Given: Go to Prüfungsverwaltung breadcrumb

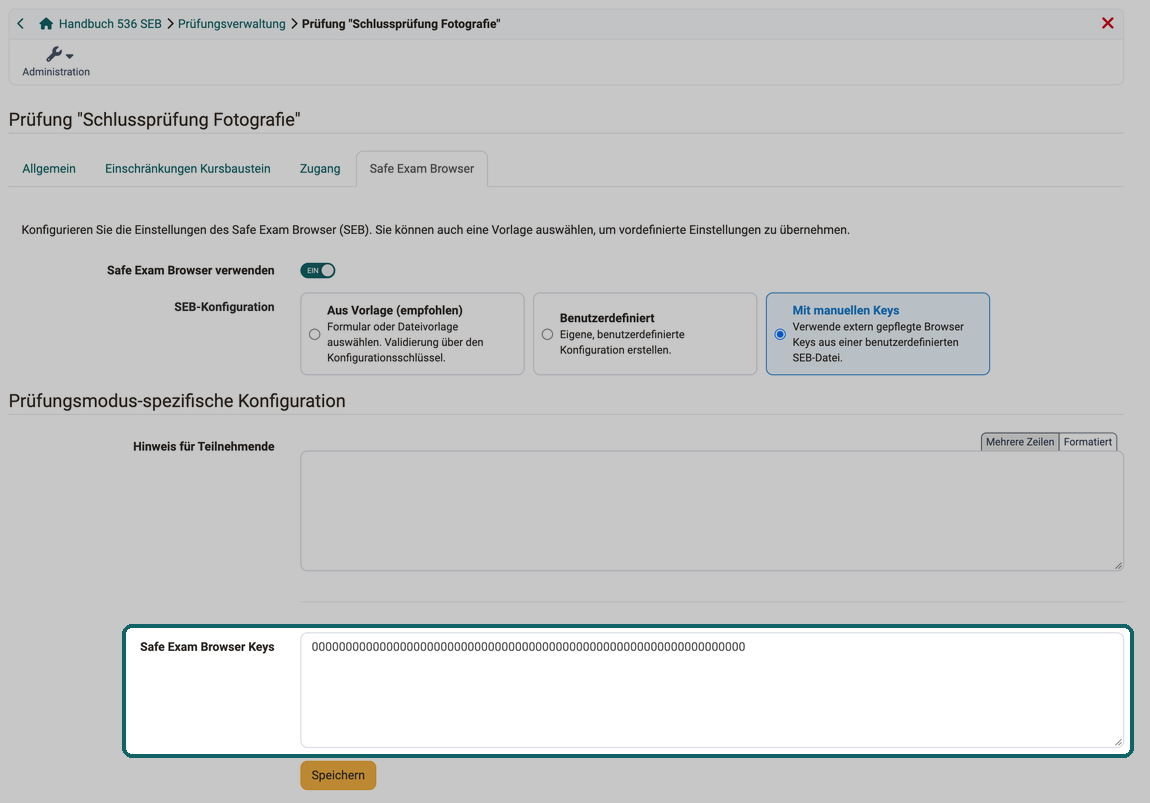Looking at the screenshot, I should [x=232, y=23].
